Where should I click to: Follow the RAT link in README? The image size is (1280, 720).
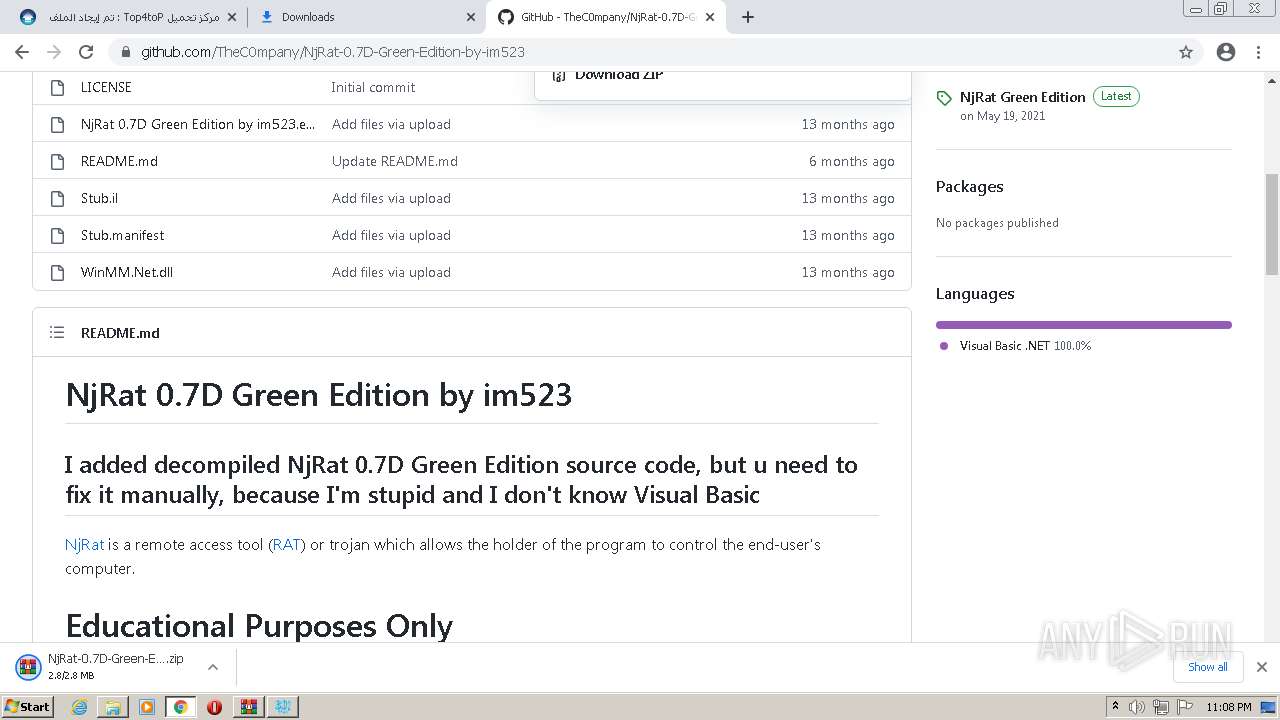[287, 545]
